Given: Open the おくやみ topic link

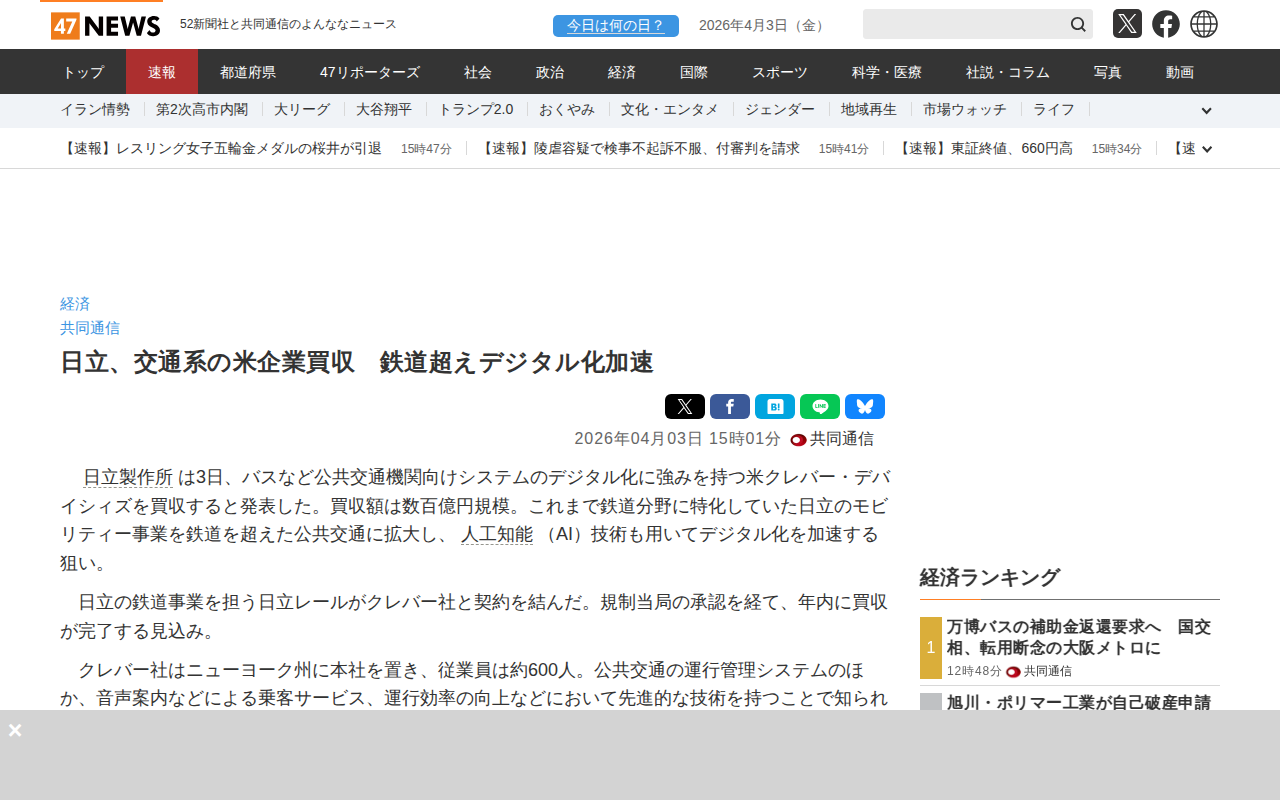Looking at the screenshot, I should [x=567, y=110].
